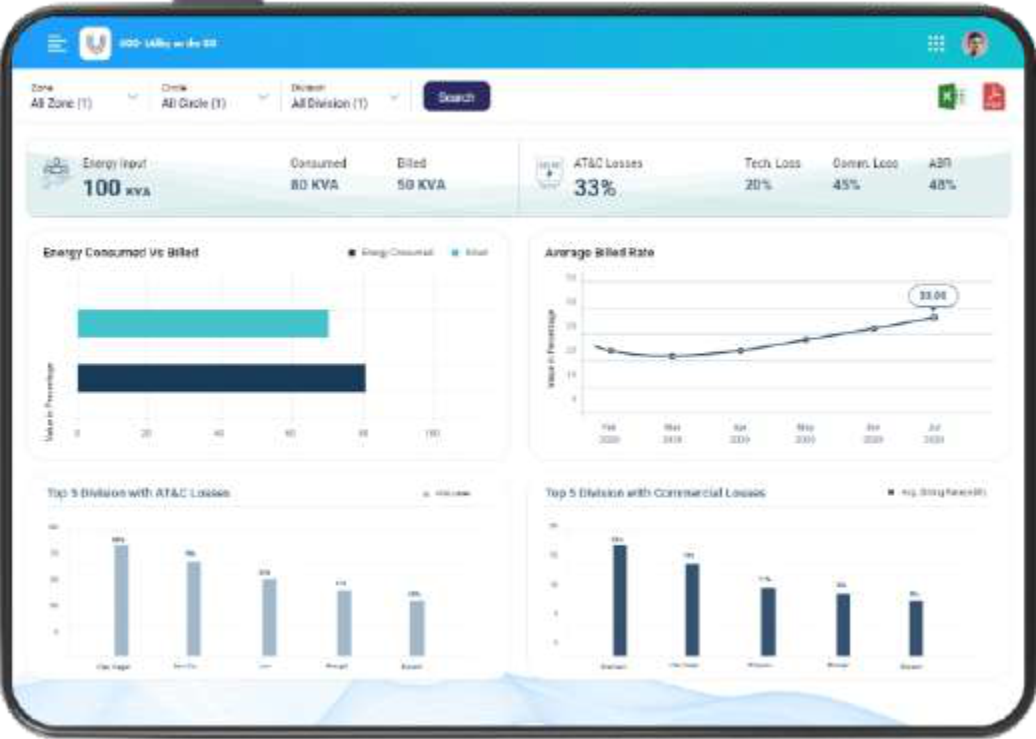
Task: Click the app logo in header
Action: pyautogui.click(x=95, y=44)
